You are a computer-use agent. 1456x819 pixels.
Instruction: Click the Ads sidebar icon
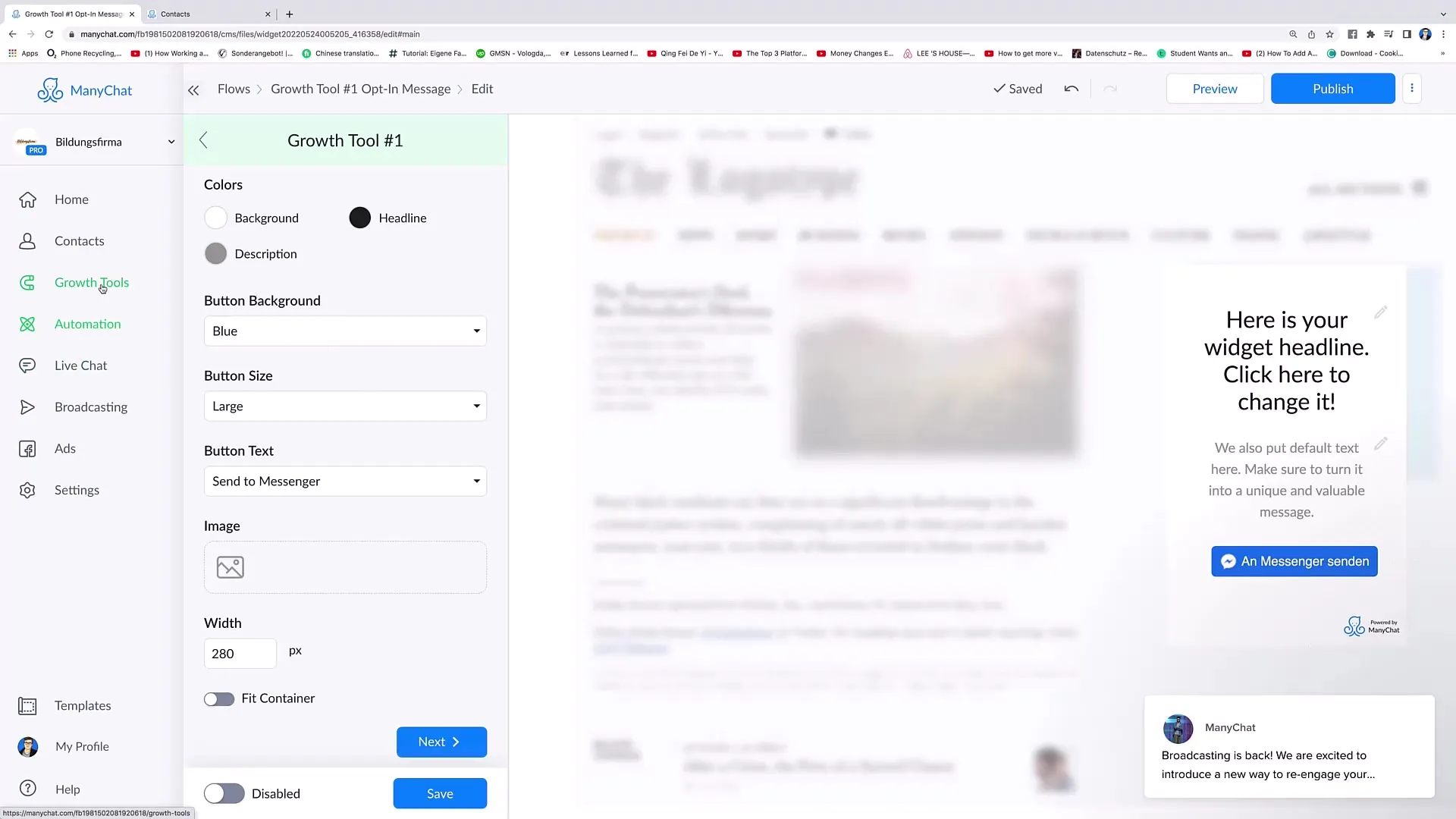(x=27, y=448)
